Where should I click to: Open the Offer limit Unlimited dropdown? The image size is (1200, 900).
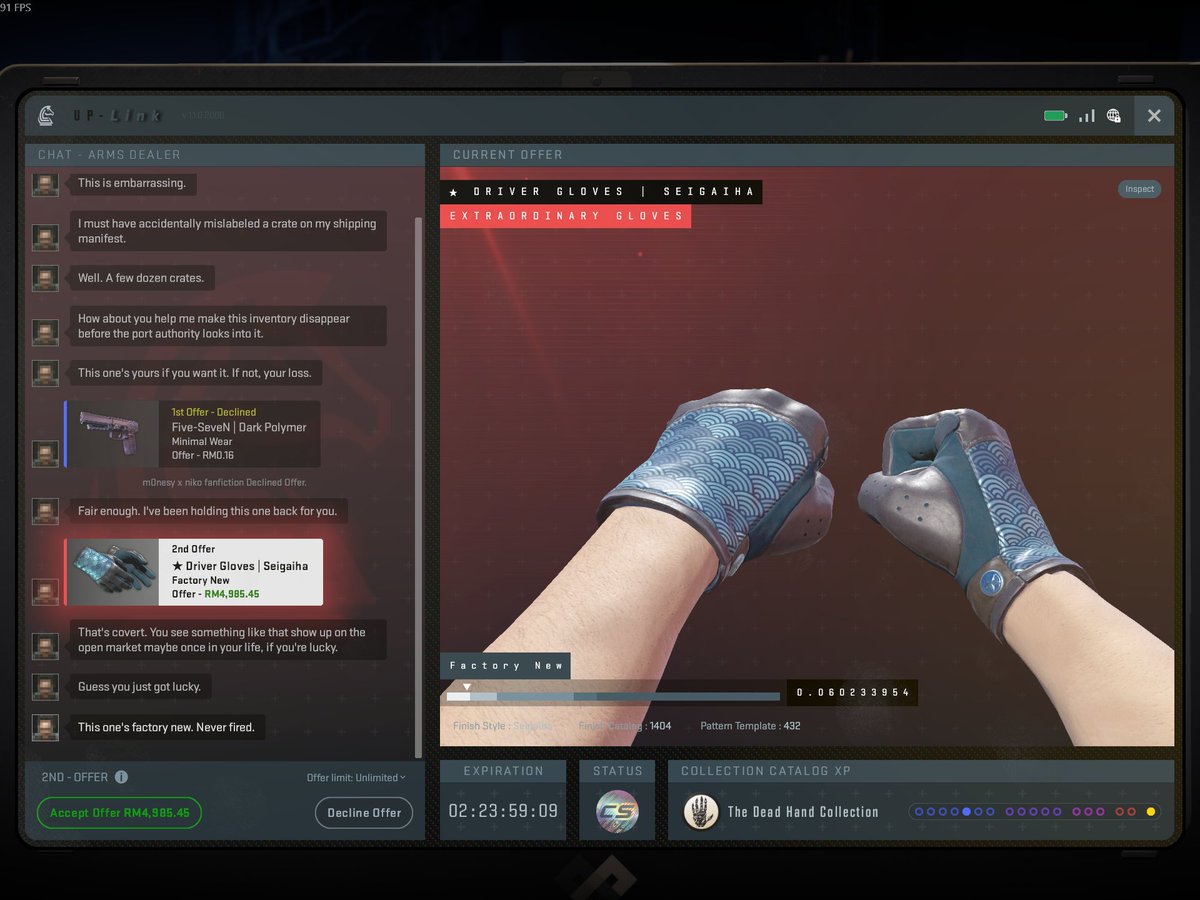coord(356,778)
